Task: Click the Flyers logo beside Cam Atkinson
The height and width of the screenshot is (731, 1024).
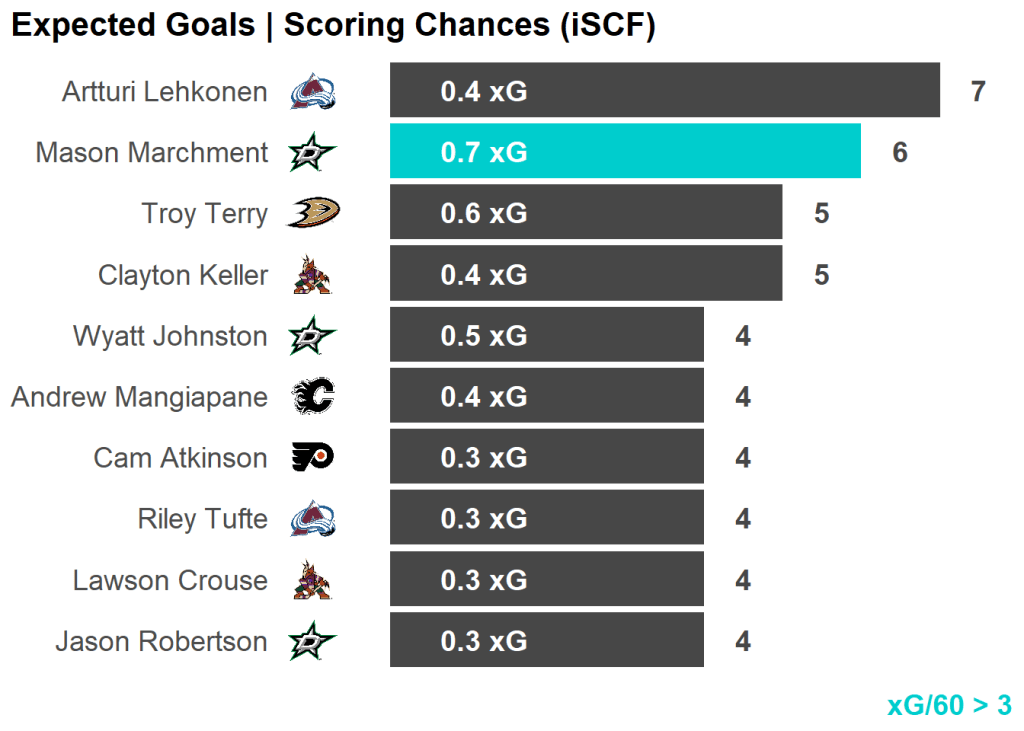Action: point(312,458)
